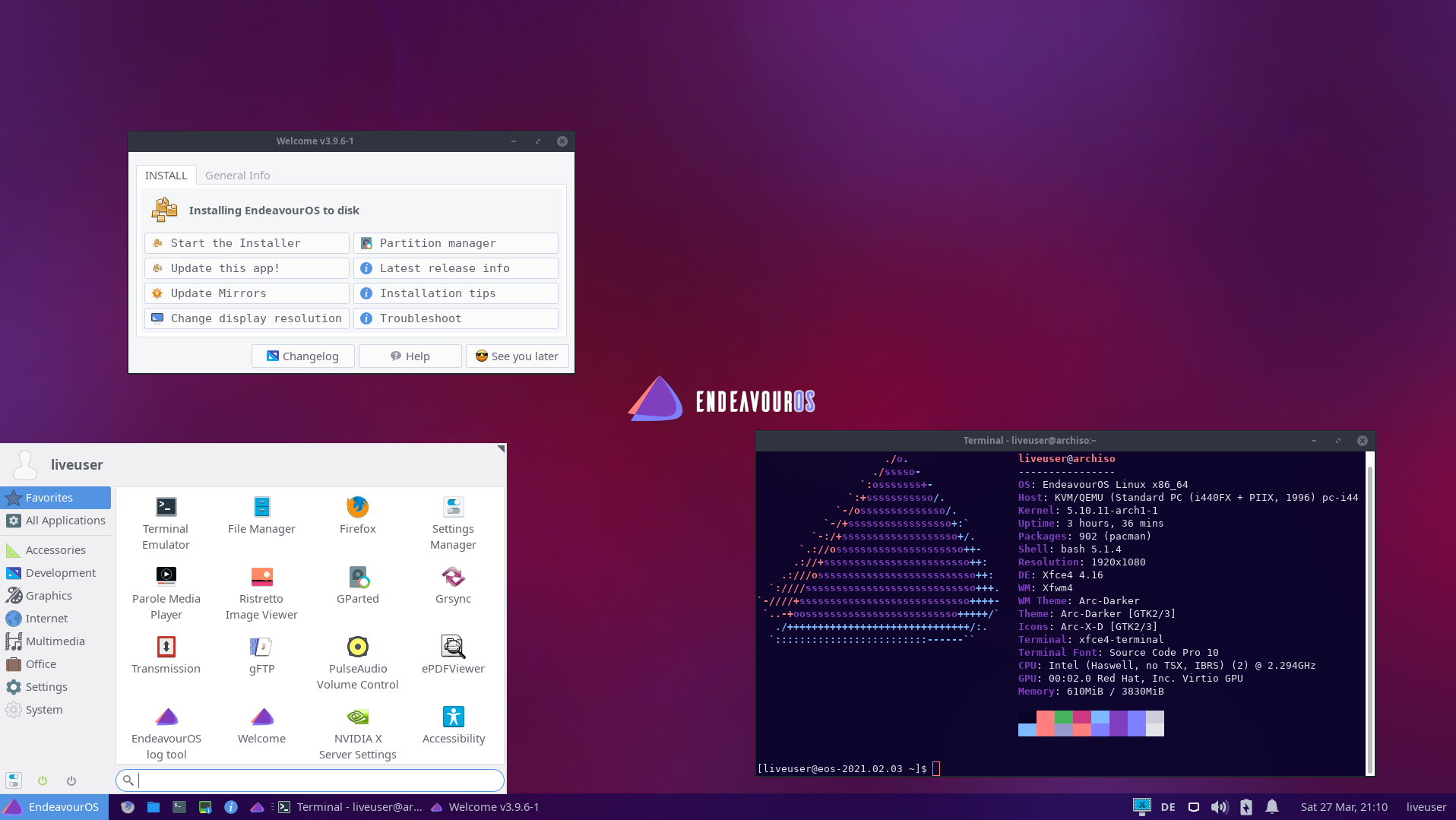The height and width of the screenshot is (820, 1456).
Task: Open Ristretto Image Viewer
Action: (261, 594)
